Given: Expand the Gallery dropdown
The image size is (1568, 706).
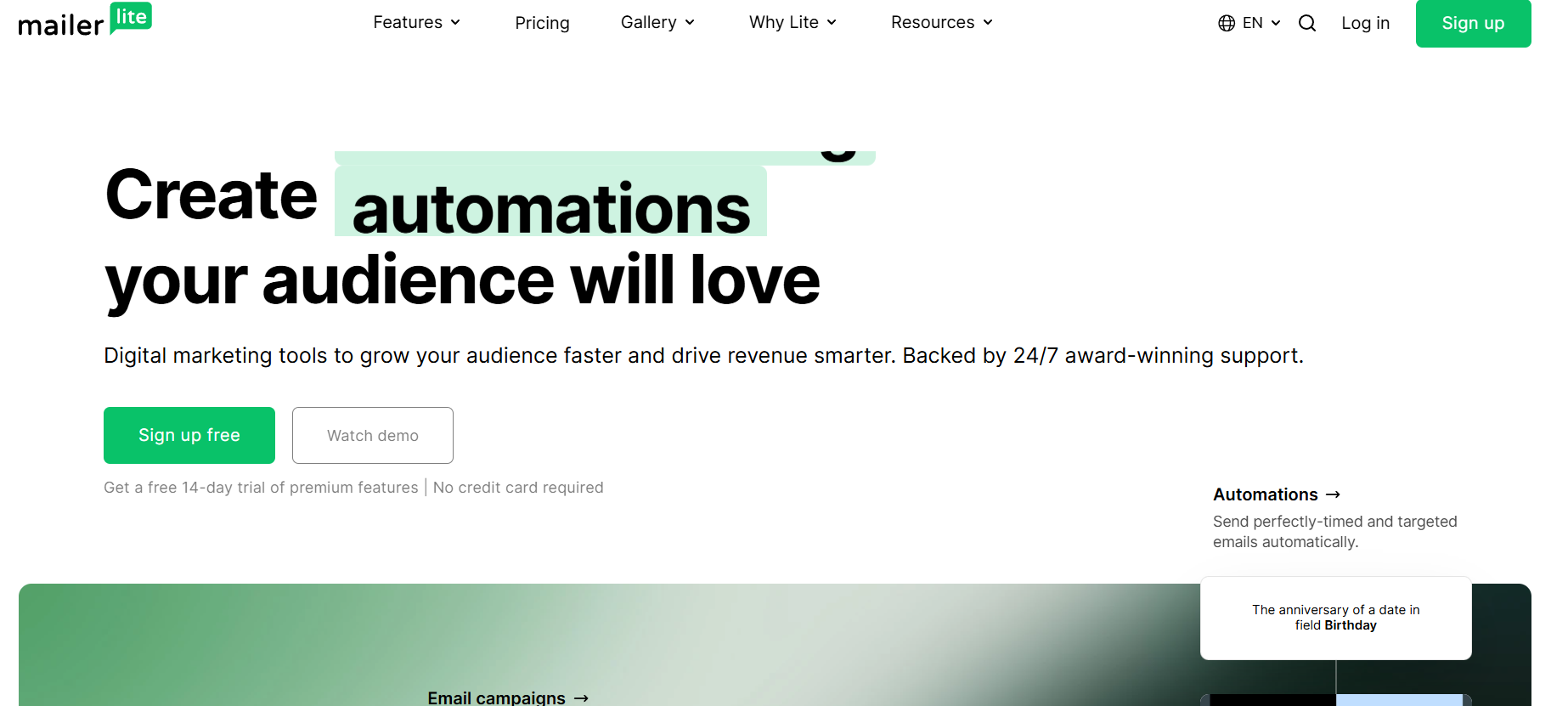Looking at the screenshot, I should (657, 22).
